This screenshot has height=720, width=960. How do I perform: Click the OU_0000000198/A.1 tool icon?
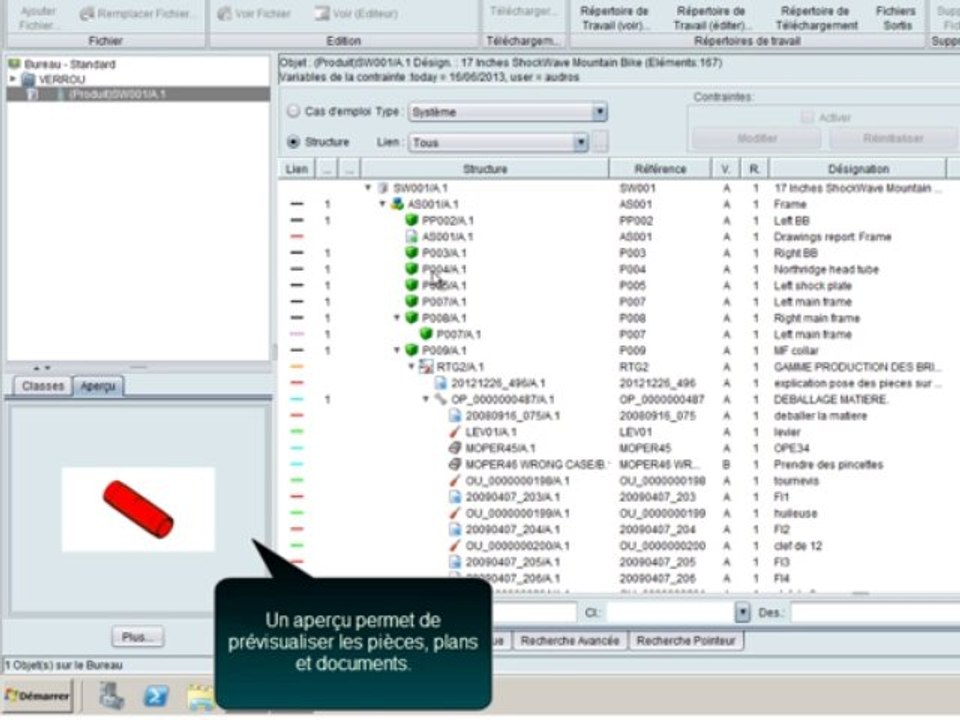455,481
